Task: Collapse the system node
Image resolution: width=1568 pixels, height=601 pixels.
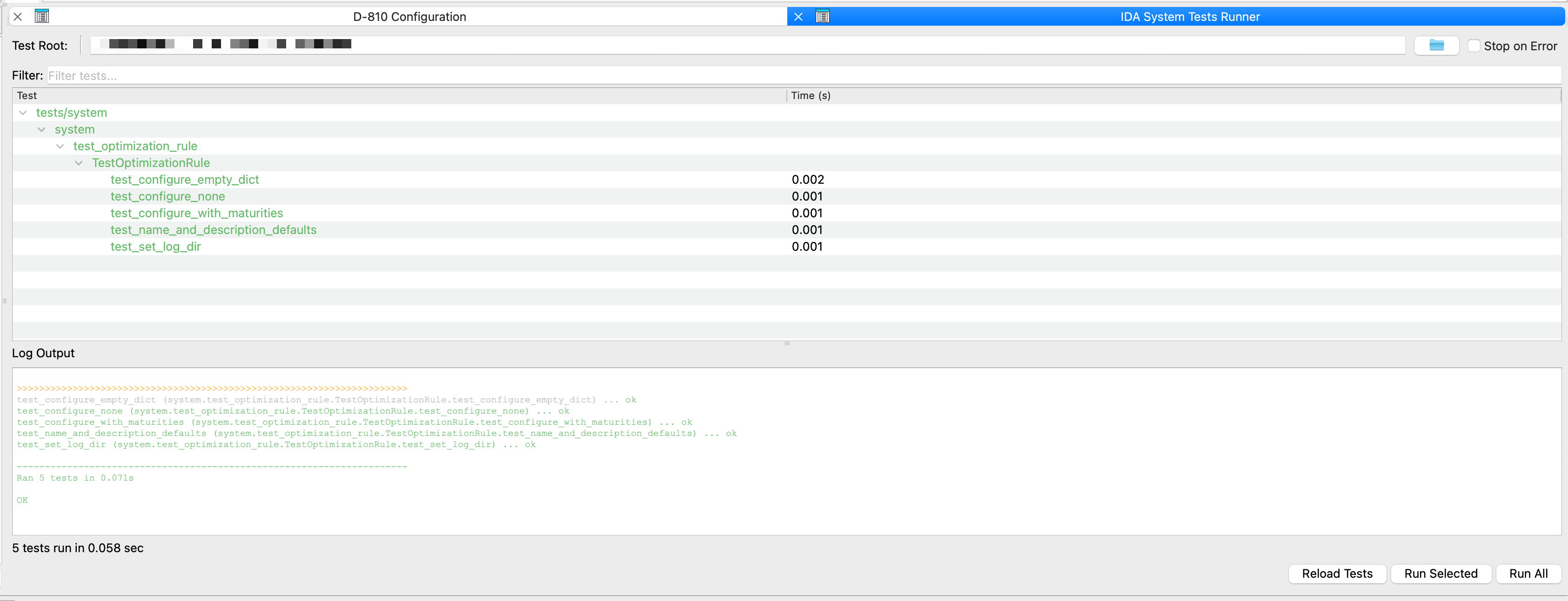Action: pos(41,129)
